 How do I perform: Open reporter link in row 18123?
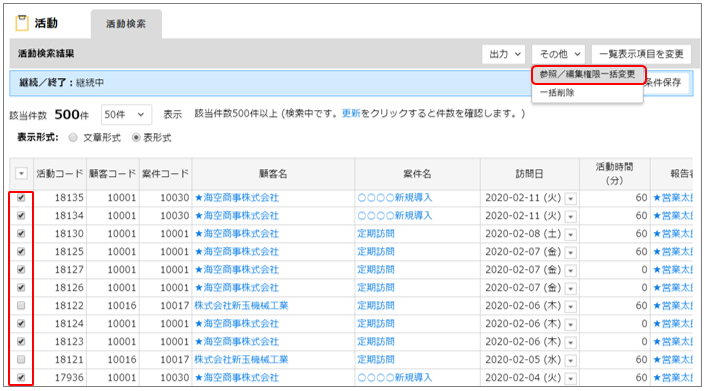[x=673, y=342]
